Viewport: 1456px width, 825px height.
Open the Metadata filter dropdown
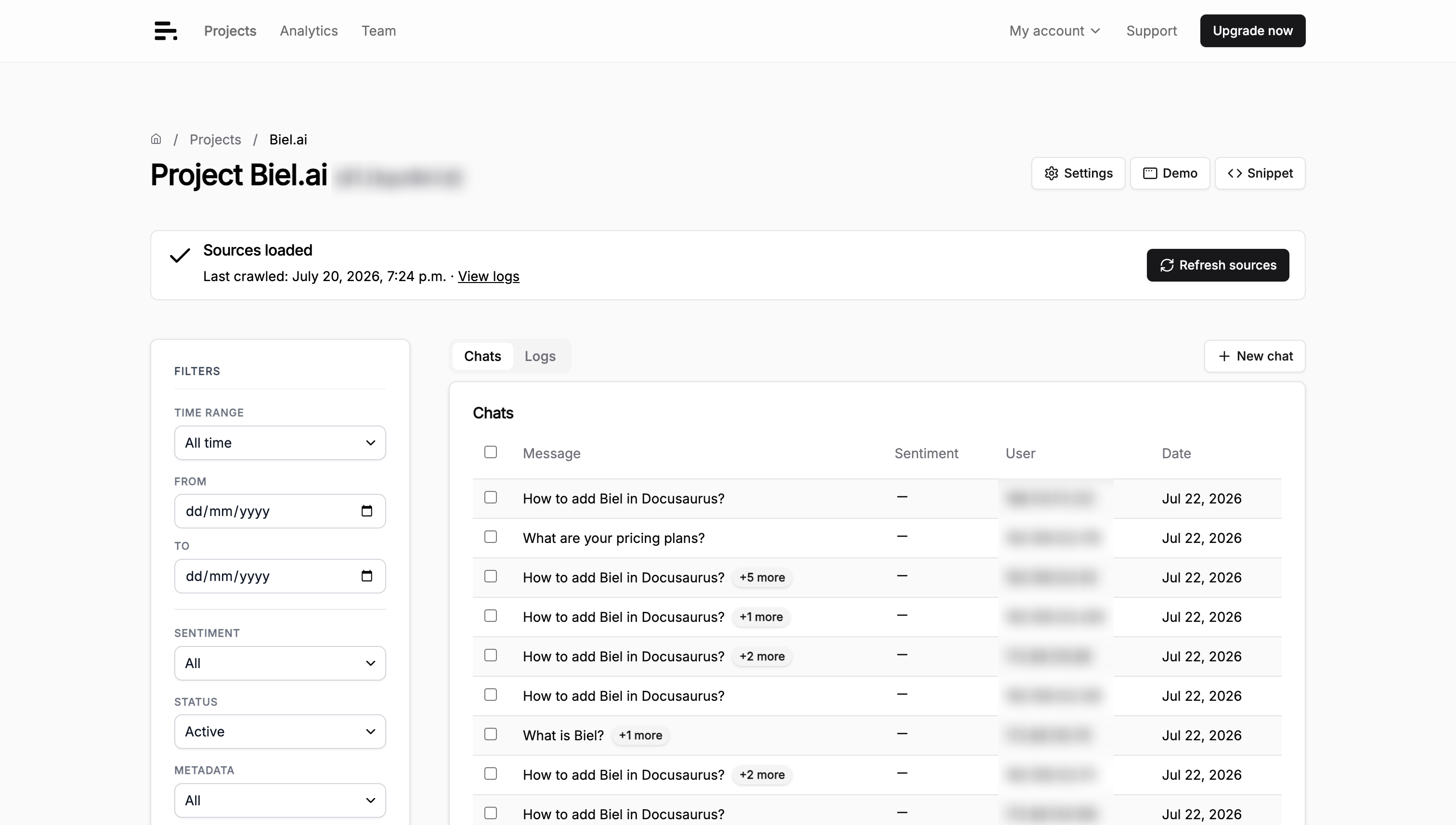point(280,800)
